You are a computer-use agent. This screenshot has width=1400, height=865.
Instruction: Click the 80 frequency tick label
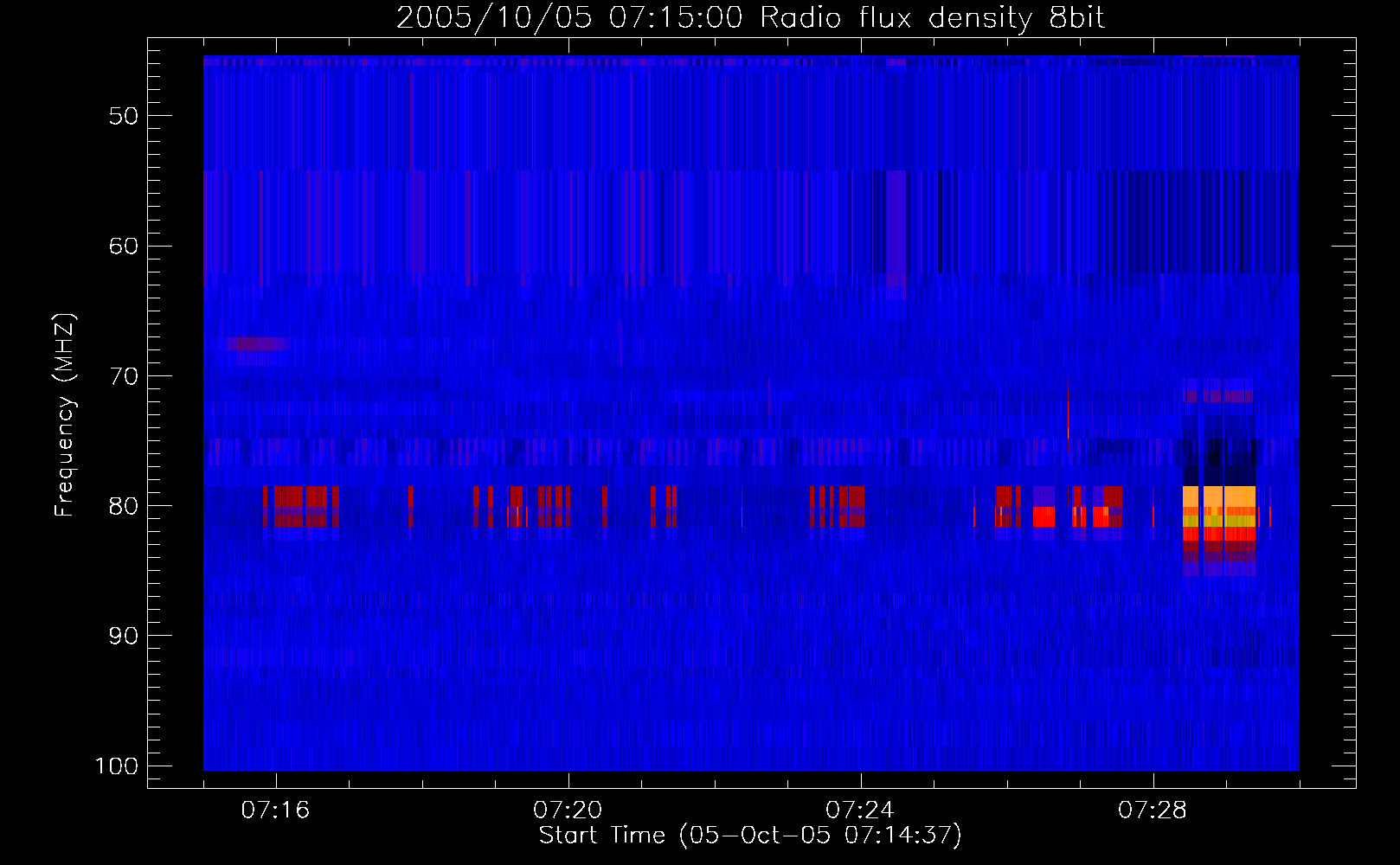click(124, 506)
